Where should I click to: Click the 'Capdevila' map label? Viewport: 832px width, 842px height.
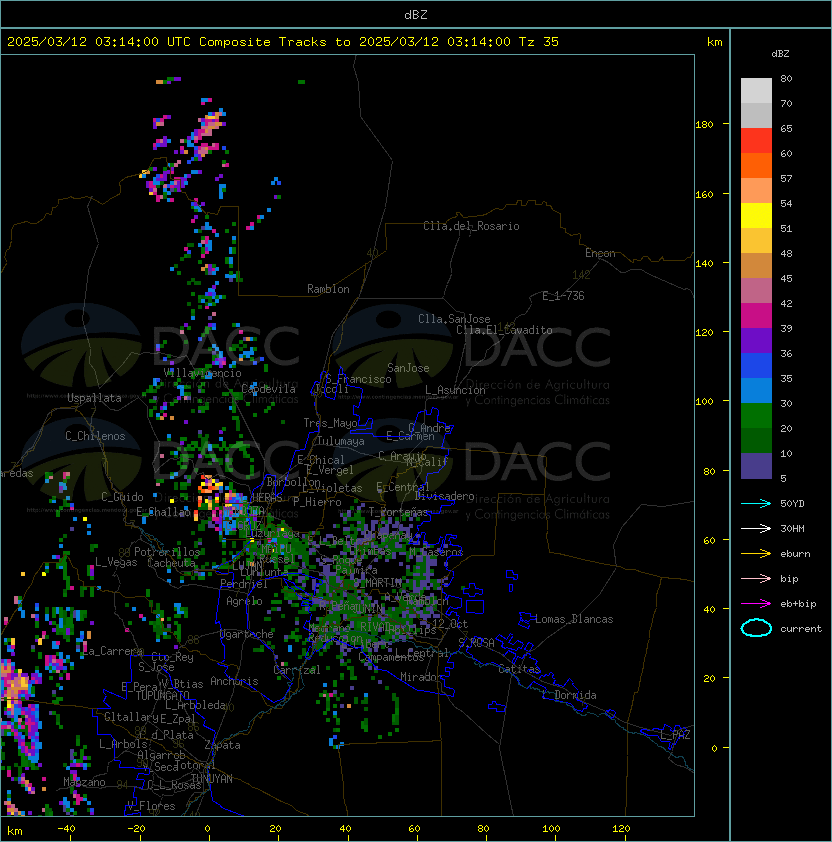[268, 389]
